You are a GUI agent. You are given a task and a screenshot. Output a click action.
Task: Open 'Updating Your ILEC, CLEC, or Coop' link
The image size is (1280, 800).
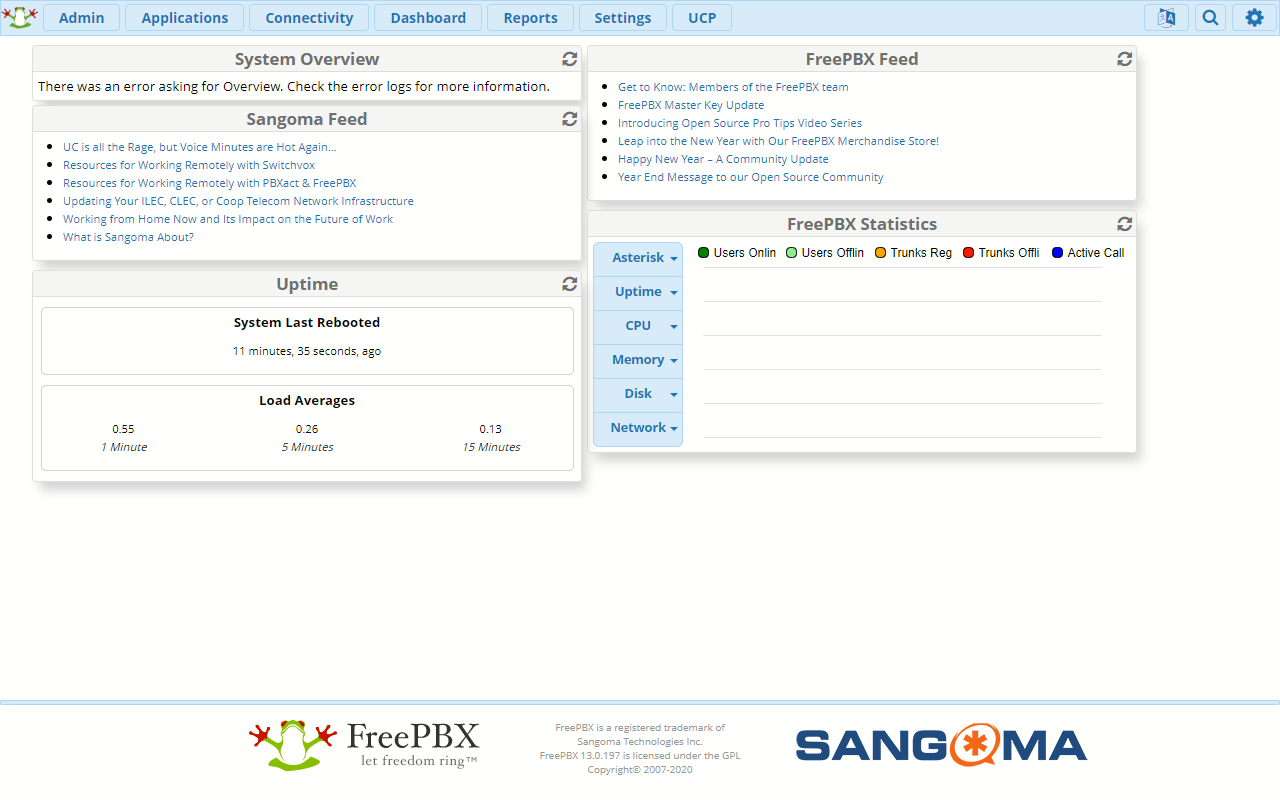[x=238, y=201]
